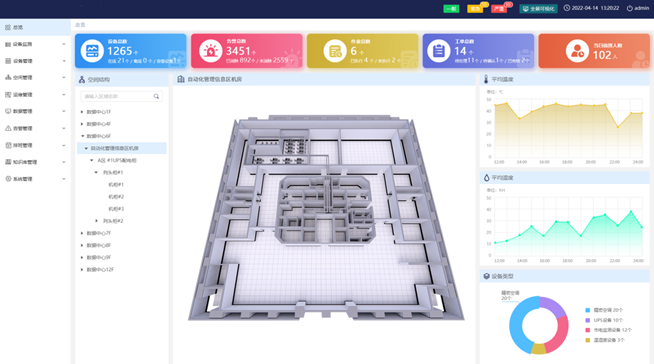The height and width of the screenshot is (364, 654).
Task: Collapse the 数据中心6F tree node
Action: (82, 136)
